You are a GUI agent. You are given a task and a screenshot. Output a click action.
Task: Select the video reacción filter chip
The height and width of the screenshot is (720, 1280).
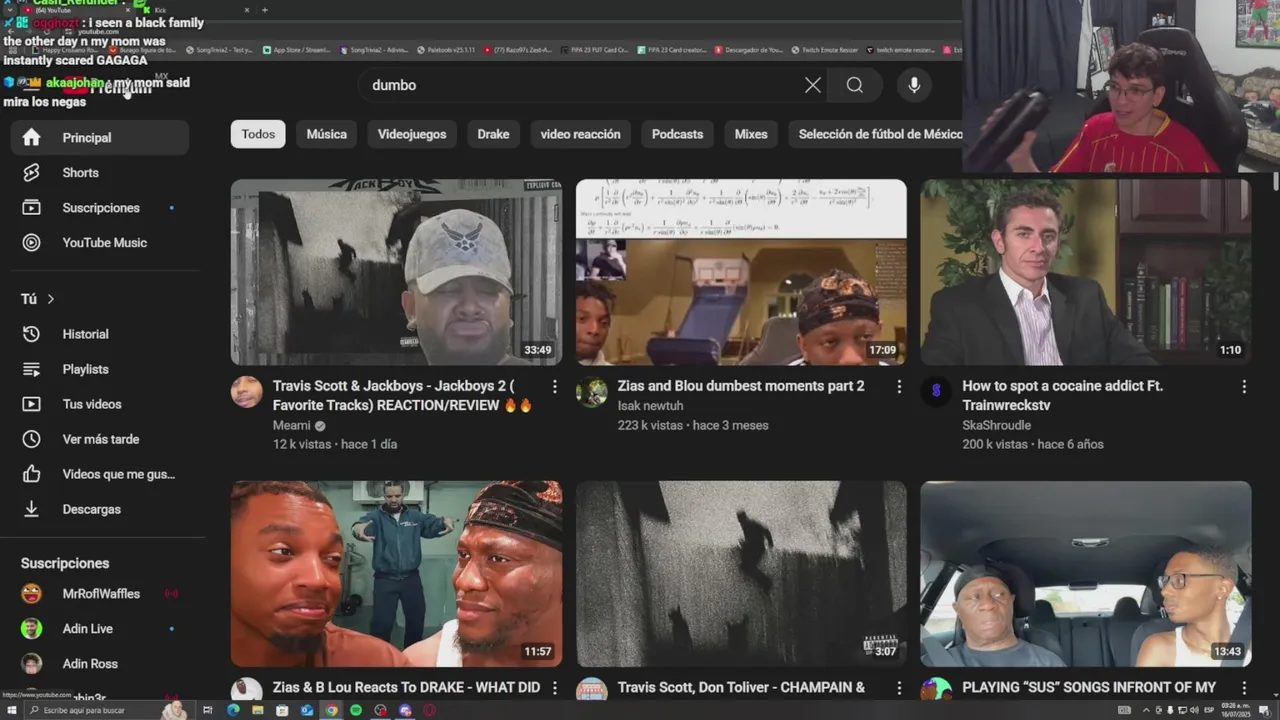click(580, 134)
